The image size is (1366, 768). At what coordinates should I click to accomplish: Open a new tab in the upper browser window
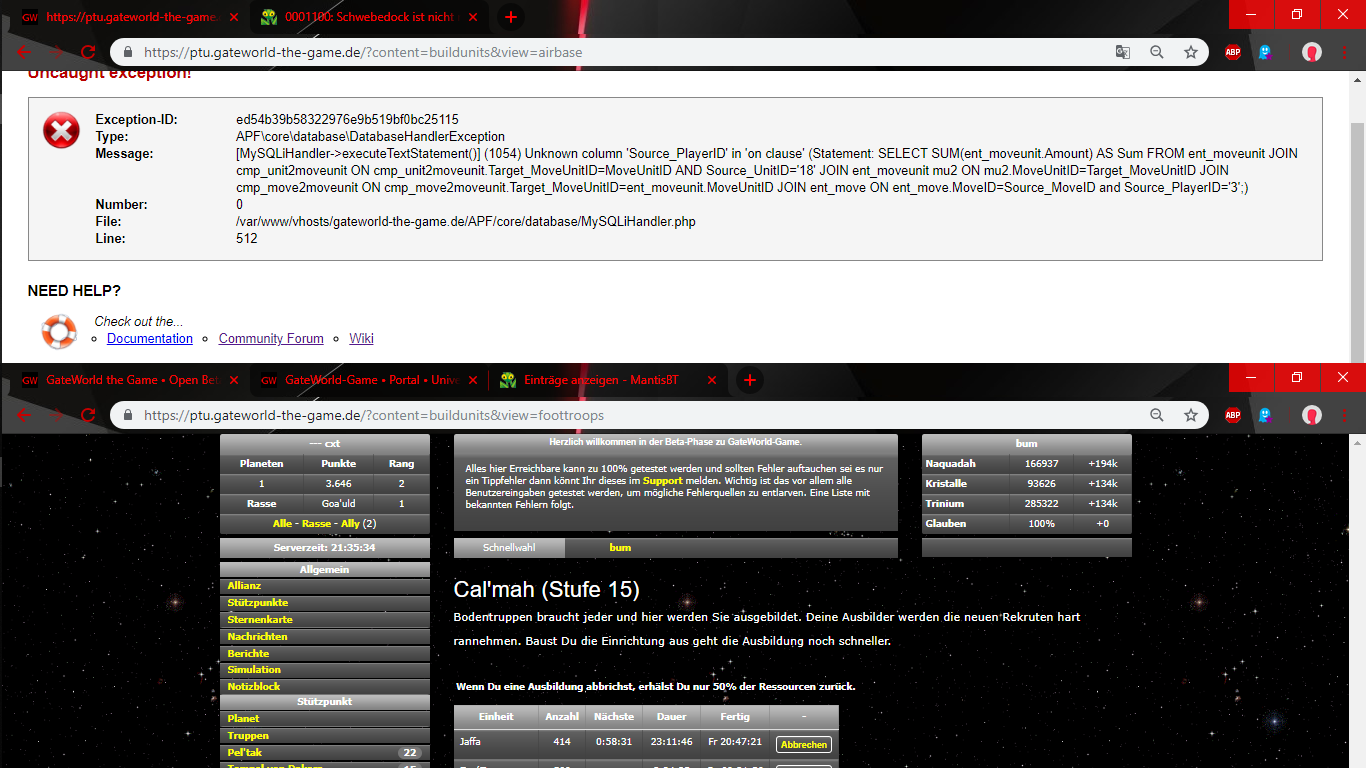pos(510,17)
